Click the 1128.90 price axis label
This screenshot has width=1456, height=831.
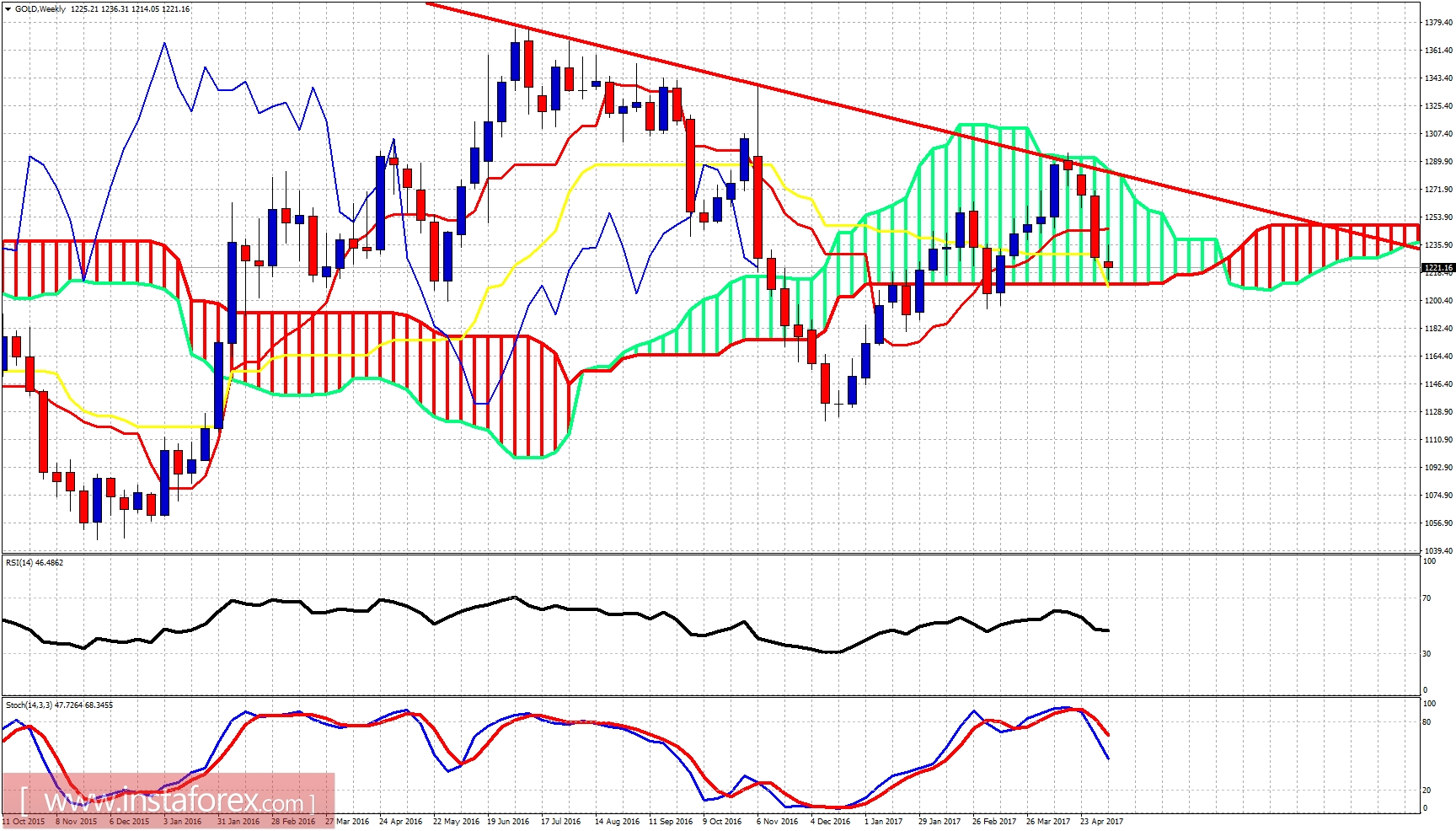(x=1438, y=412)
